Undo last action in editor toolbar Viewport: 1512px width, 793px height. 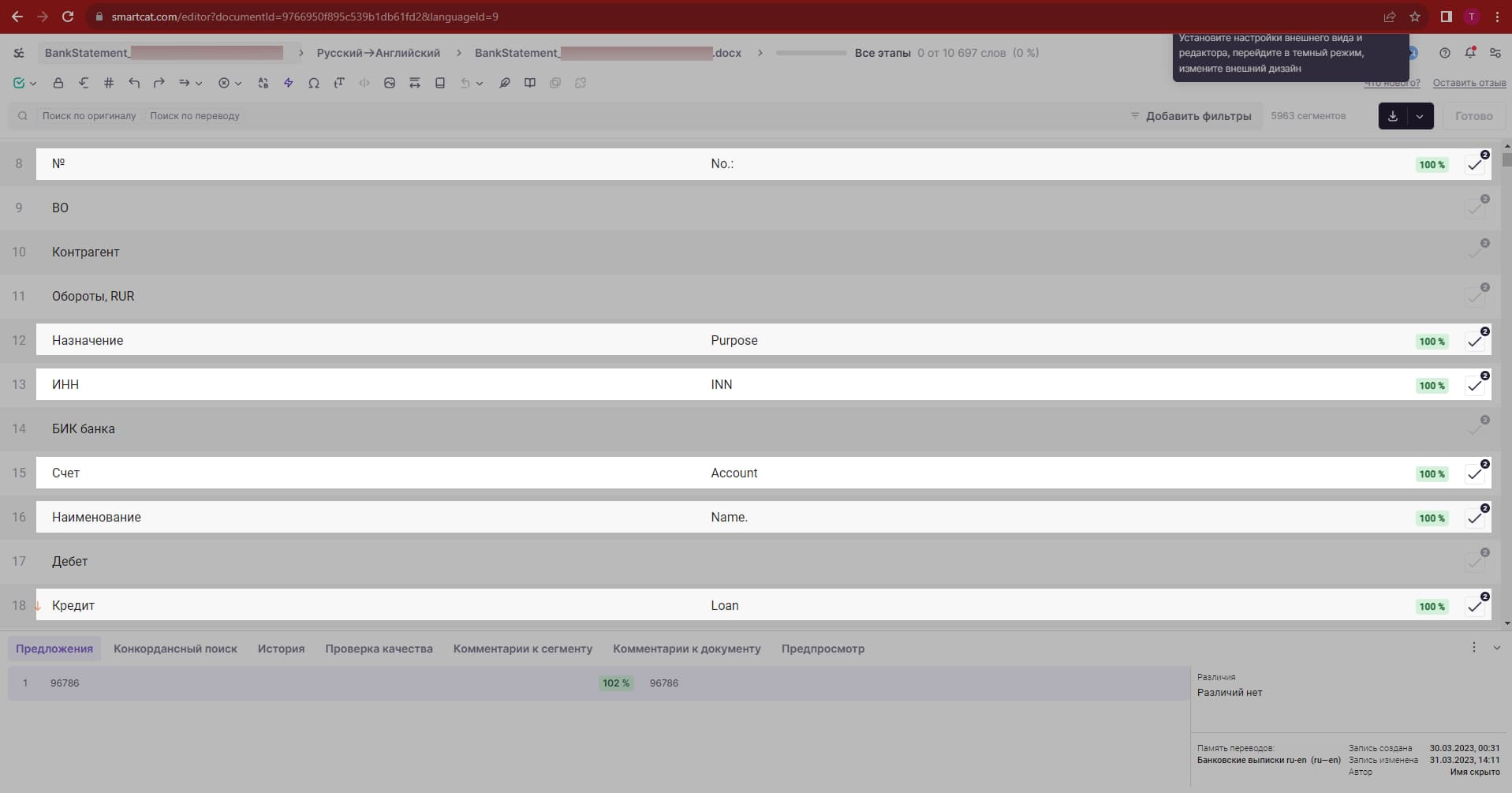pos(134,83)
